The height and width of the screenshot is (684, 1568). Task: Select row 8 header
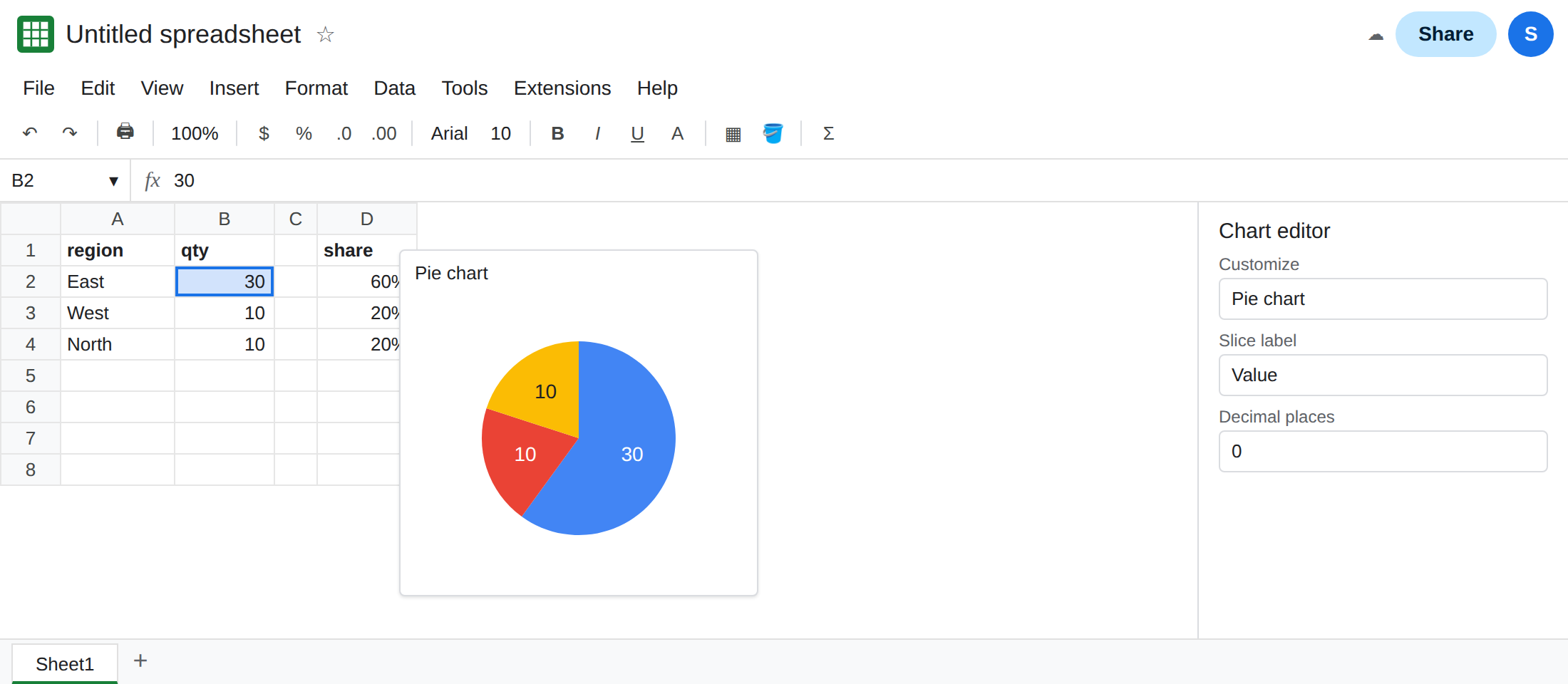click(x=31, y=470)
